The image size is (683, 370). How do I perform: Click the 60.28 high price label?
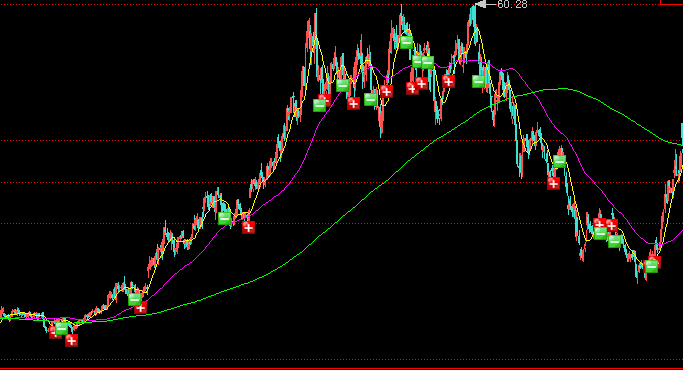coord(512,4)
